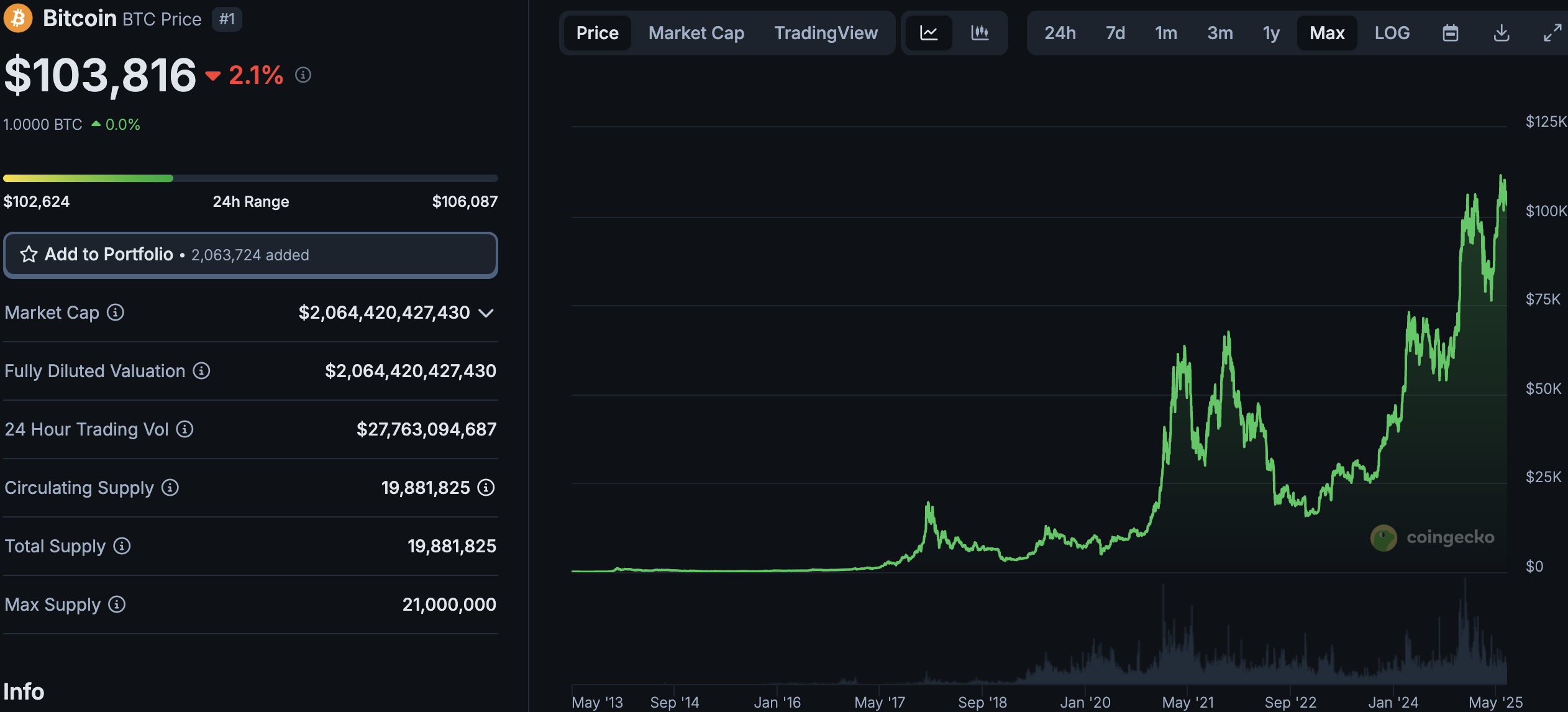Click the $103,816 price value
Viewport: 1568px width, 712px height.
pyautogui.click(x=100, y=75)
